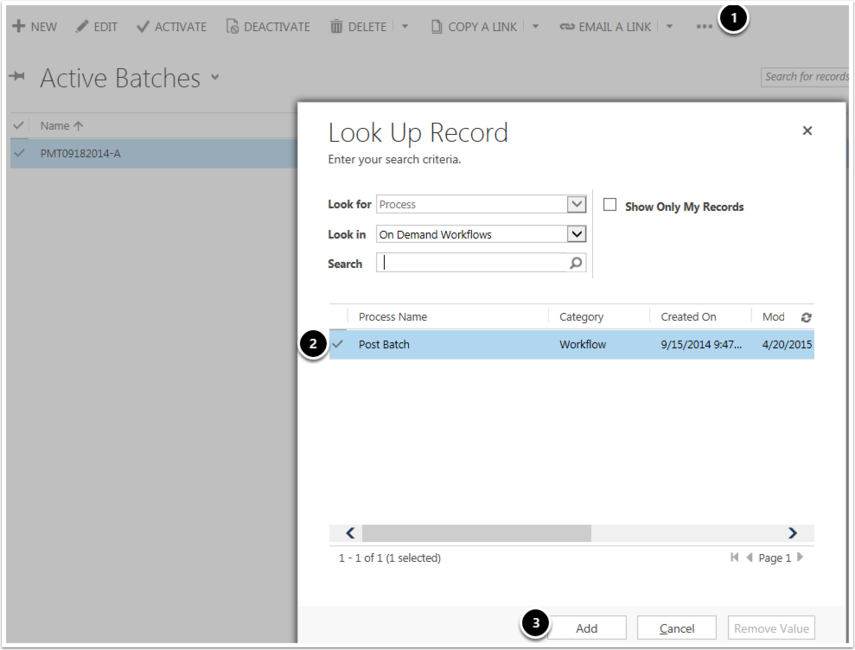855x650 pixels.
Task: Click the Remove Value button
Action: point(771,628)
